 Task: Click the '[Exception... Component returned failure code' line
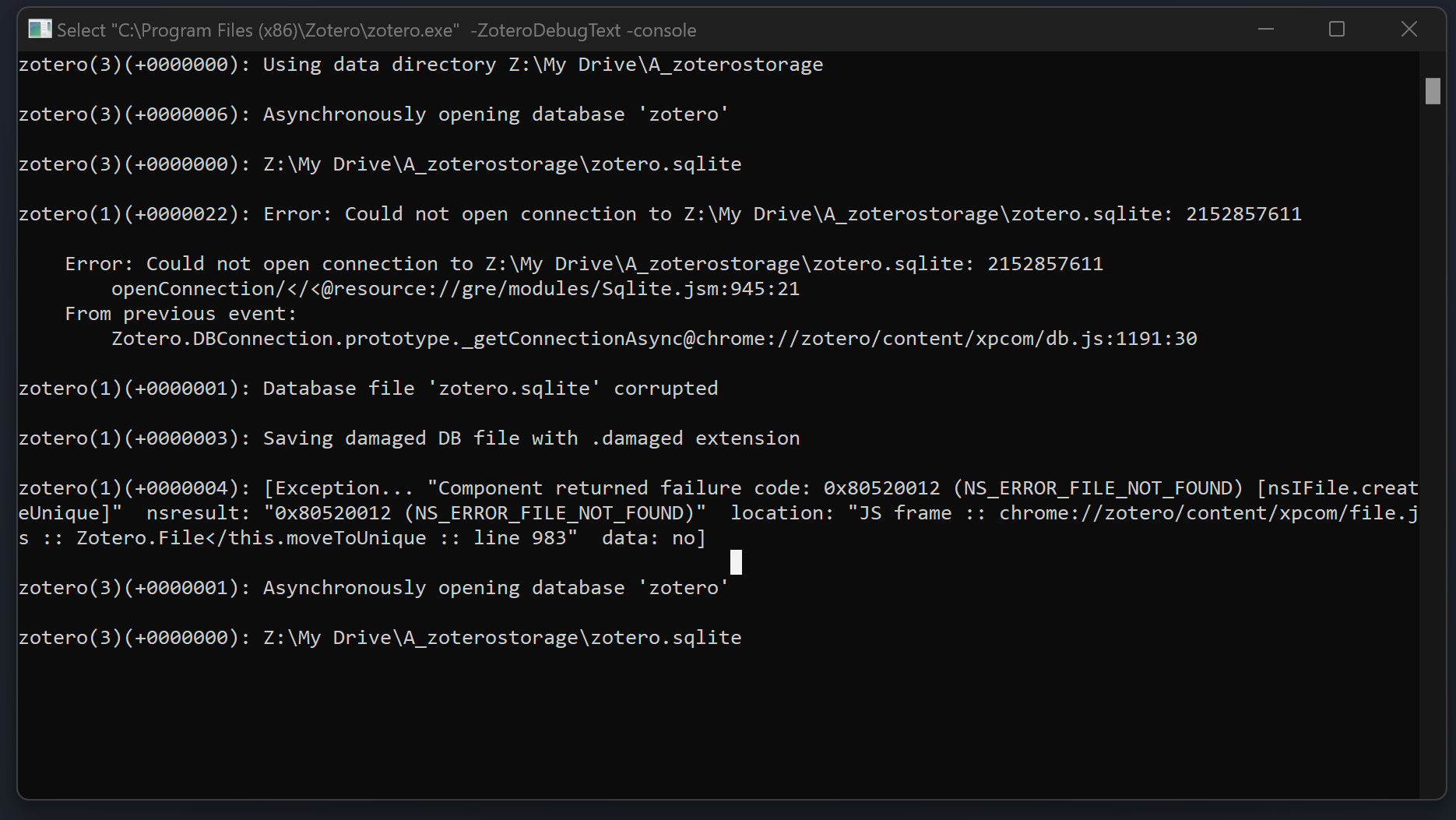(718, 488)
